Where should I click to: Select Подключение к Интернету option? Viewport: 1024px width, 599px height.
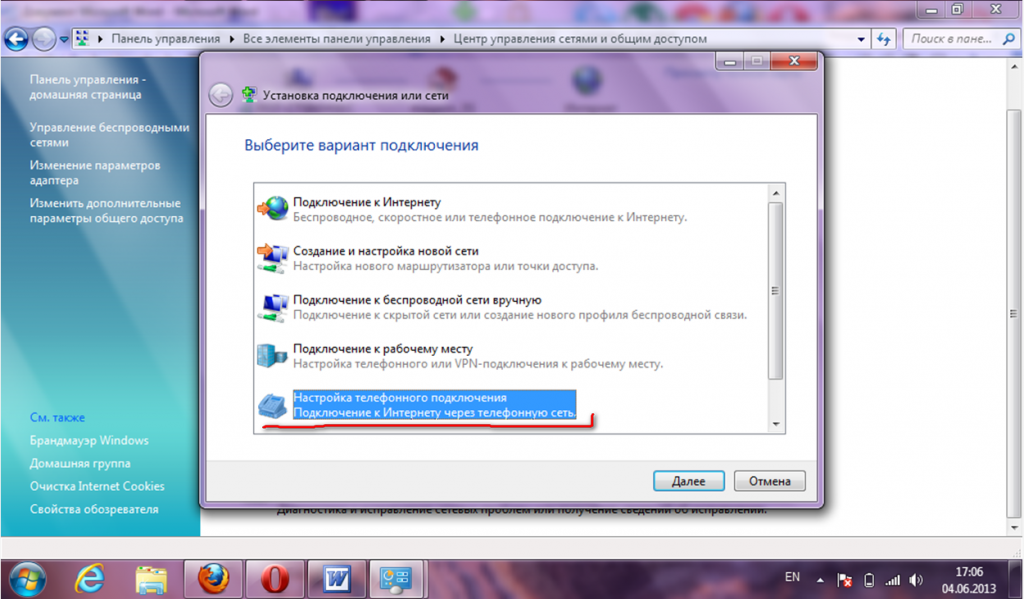pyautogui.click(x=513, y=209)
